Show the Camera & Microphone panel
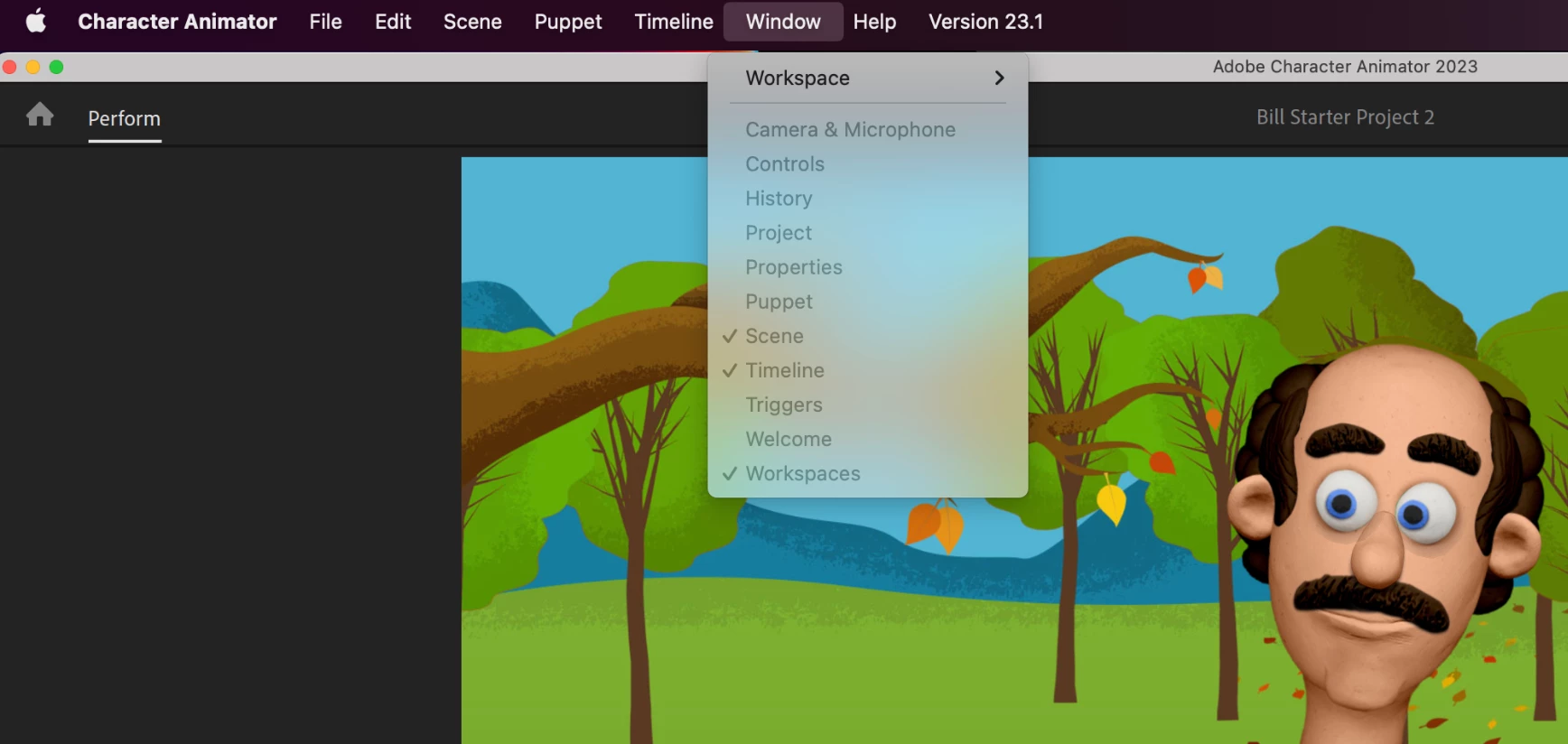Viewport: 1568px width, 744px height. click(x=868, y=129)
